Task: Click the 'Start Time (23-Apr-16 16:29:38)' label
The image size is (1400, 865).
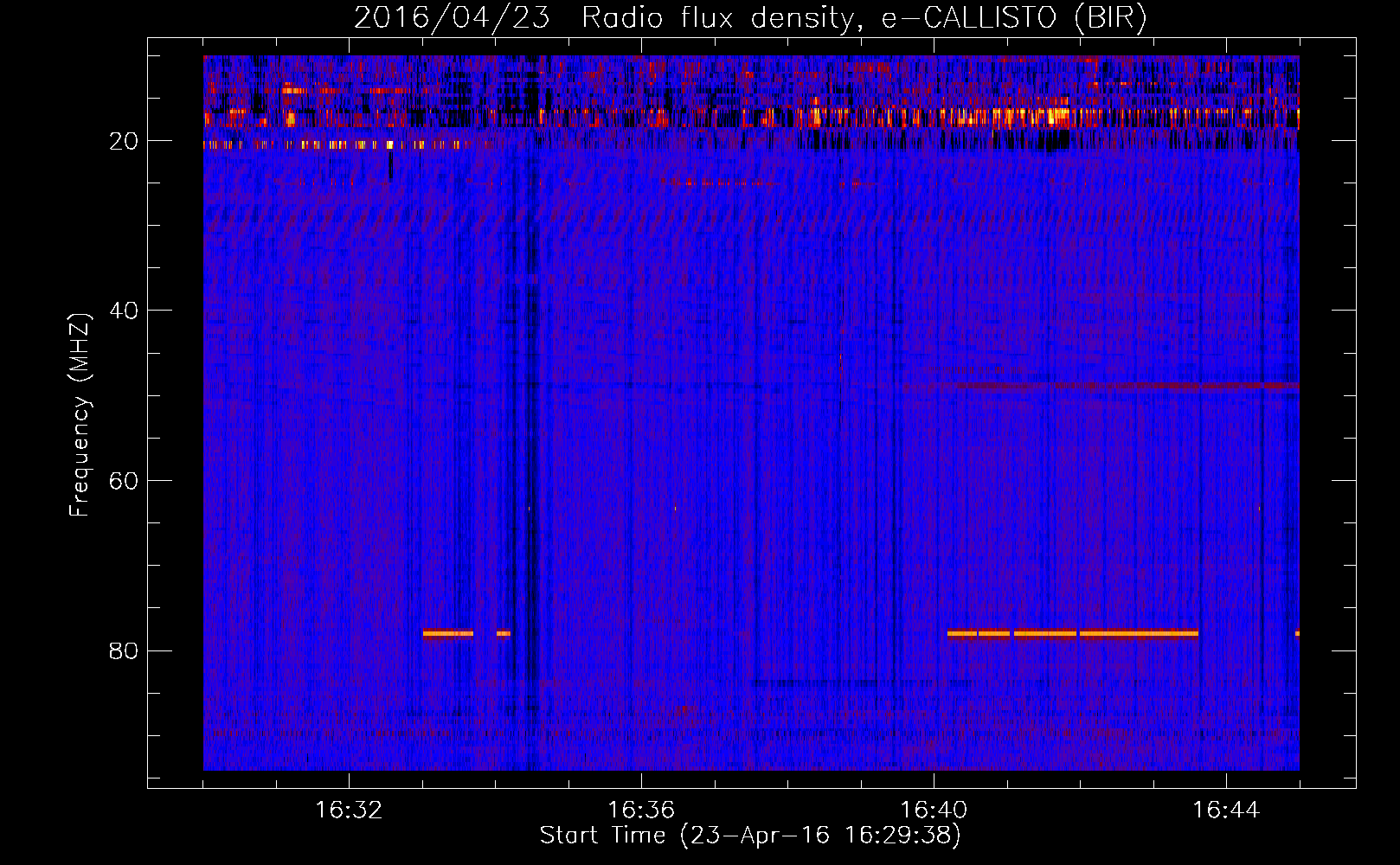Action: [750, 836]
